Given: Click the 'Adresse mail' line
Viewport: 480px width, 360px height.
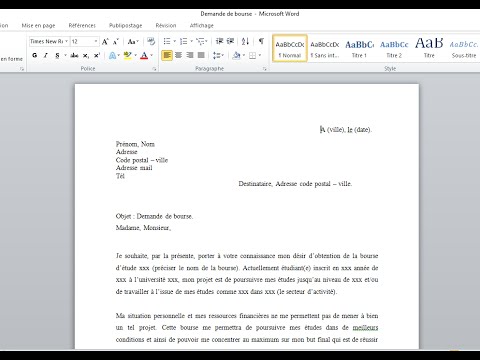Looking at the screenshot, I should 134,168.
